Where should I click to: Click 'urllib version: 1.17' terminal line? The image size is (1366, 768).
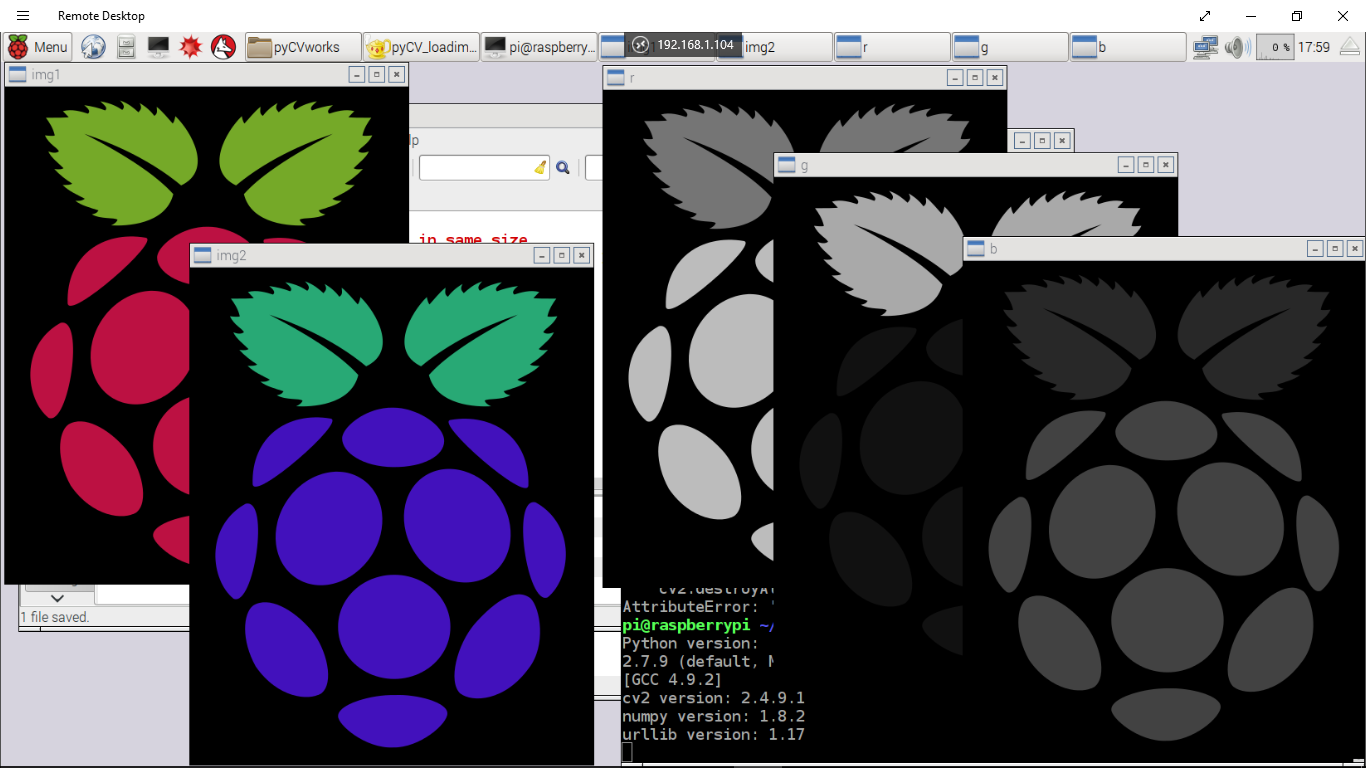point(713,734)
